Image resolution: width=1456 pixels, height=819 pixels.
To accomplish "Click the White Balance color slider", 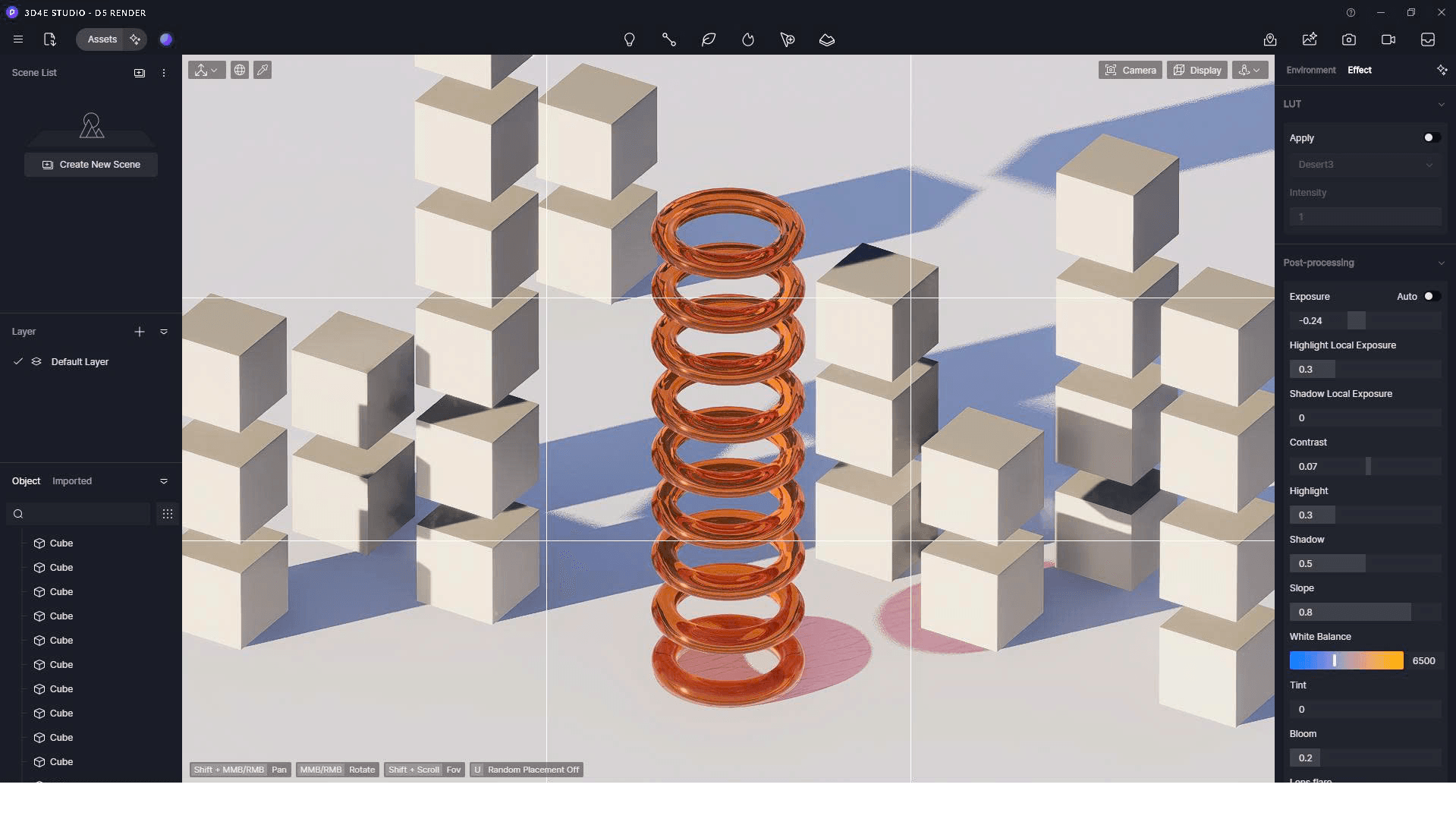I will click(x=1346, y=660).
